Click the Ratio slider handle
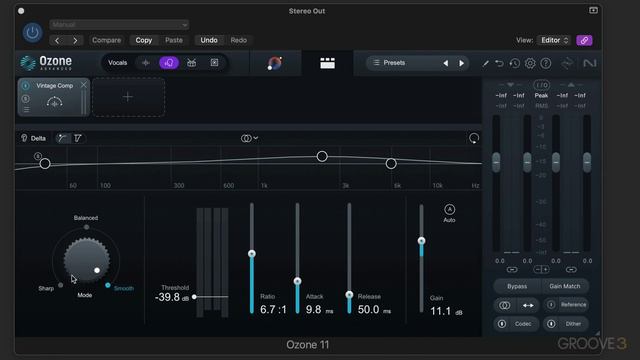640x360 pixels. pos(252,254)
